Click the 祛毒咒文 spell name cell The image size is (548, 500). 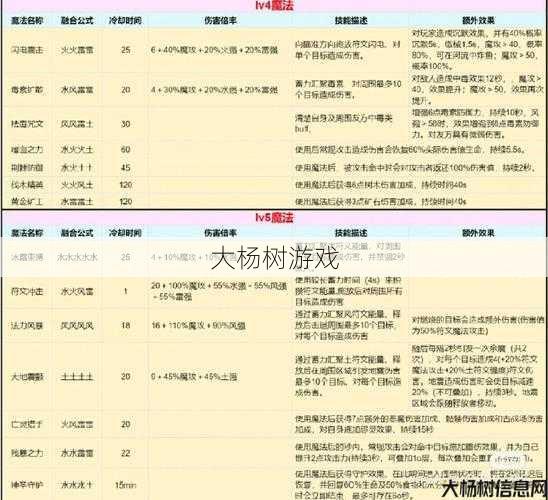tap(27, 124)
